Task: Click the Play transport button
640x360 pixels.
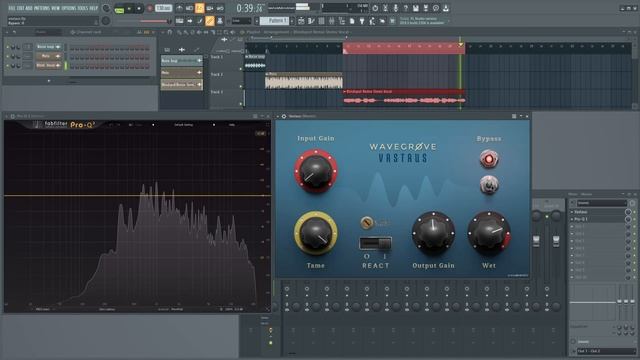Action: click(129, 9)
